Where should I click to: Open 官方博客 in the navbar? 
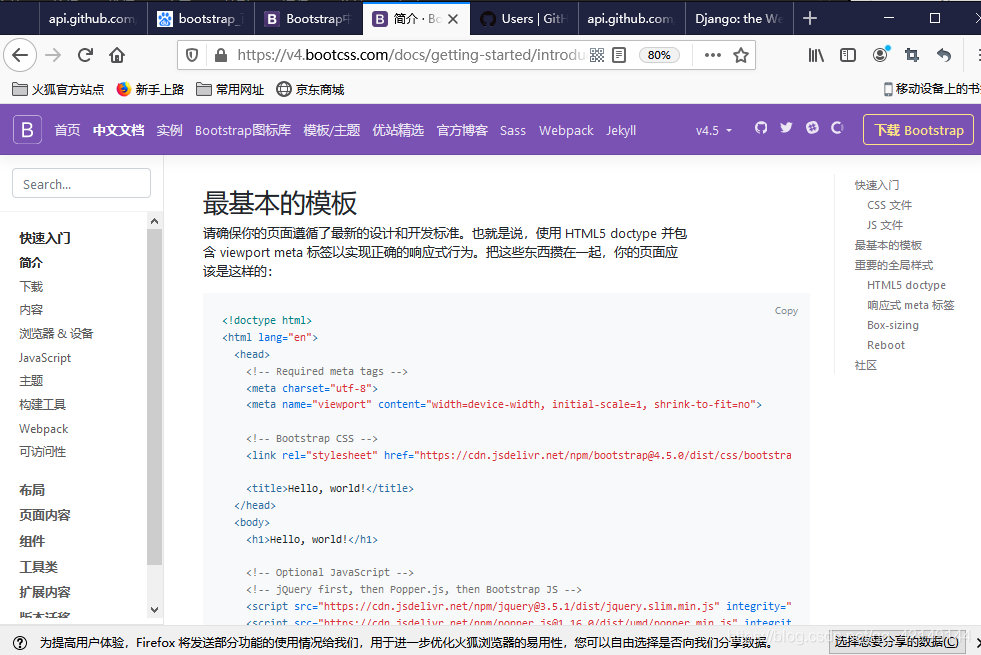tap(462, 130)
